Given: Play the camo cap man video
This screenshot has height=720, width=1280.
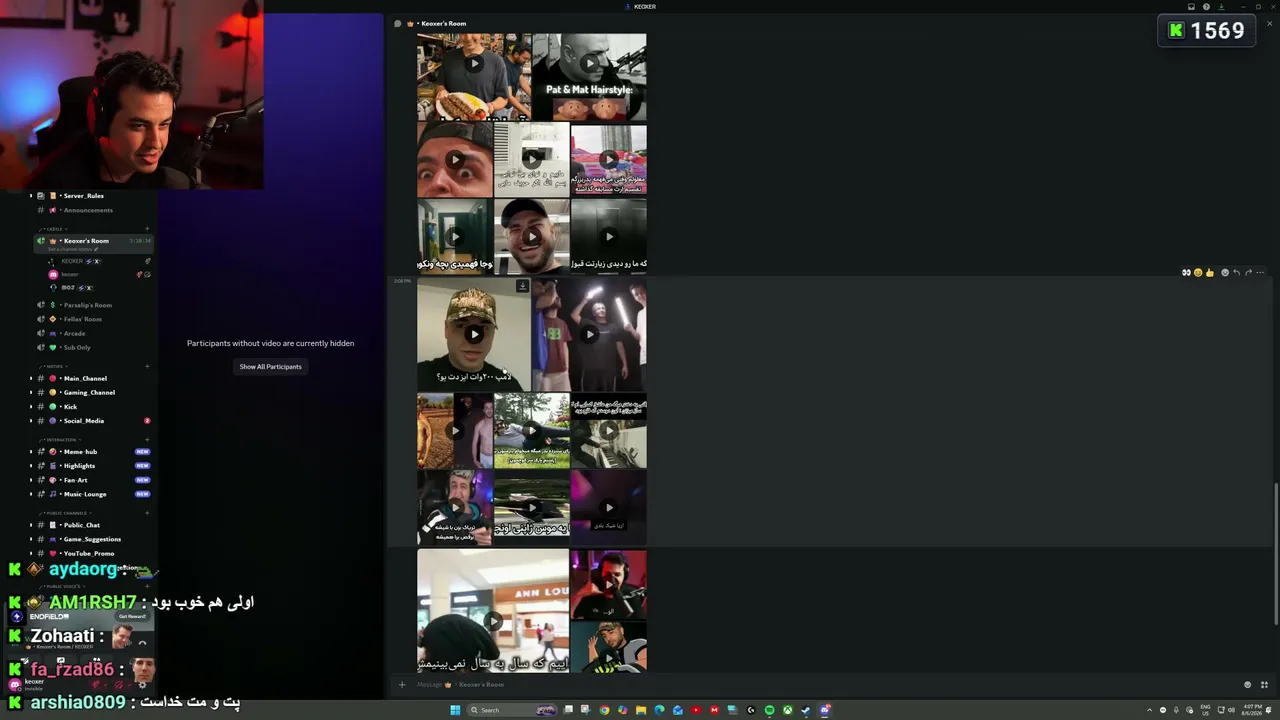Looking at the screenshot, I should coord(474,334).
